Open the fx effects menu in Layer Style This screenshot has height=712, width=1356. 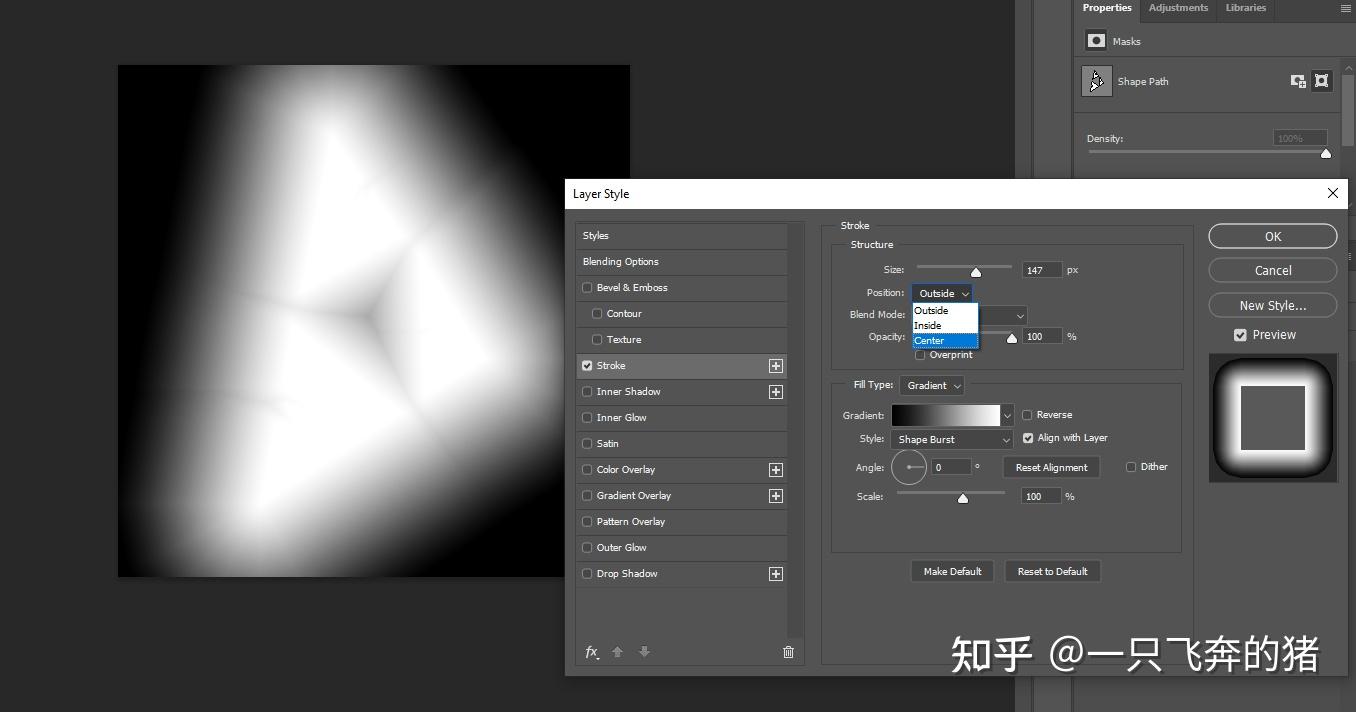592,652
